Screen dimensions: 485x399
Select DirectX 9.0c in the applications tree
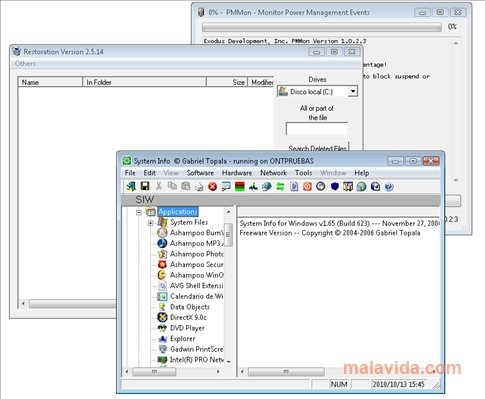pos(188,317)
